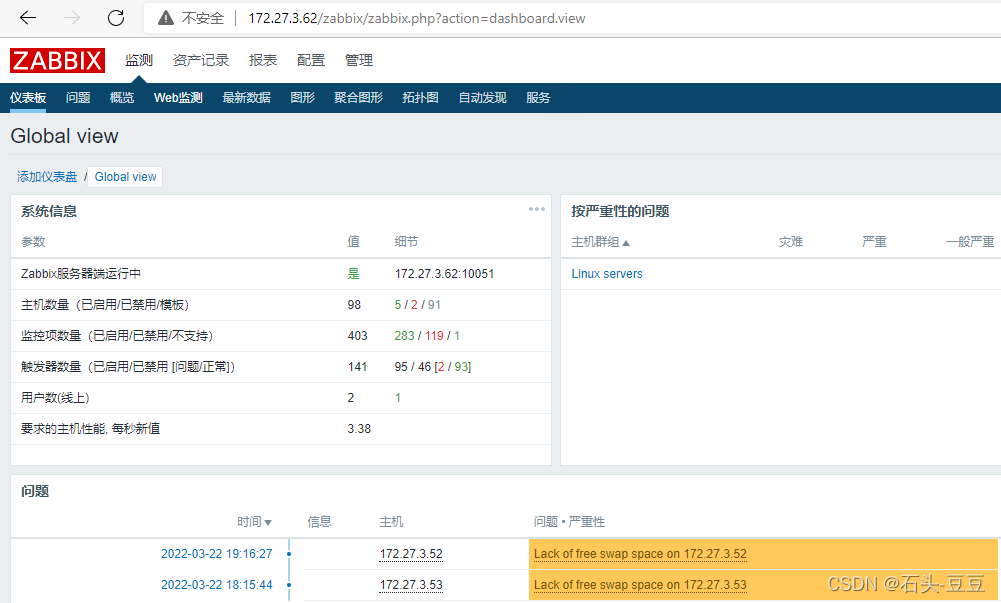Click orange swap space problem on 172.27.3.53

tap(640, 585)
